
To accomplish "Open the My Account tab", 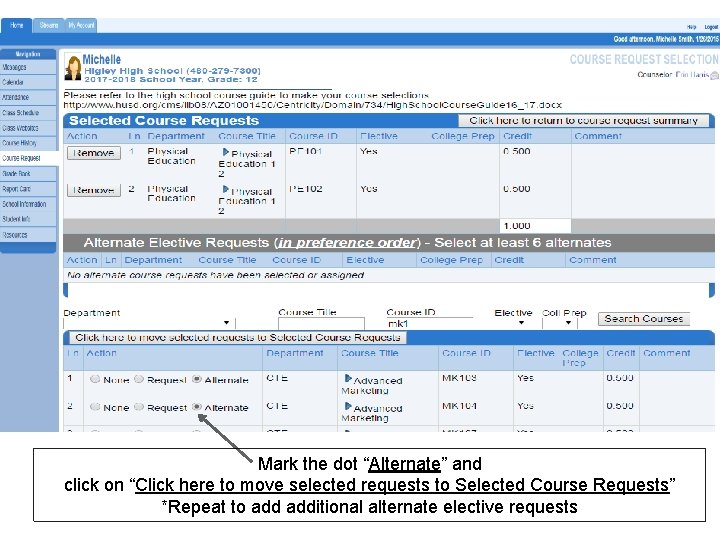I will [81, 25].
